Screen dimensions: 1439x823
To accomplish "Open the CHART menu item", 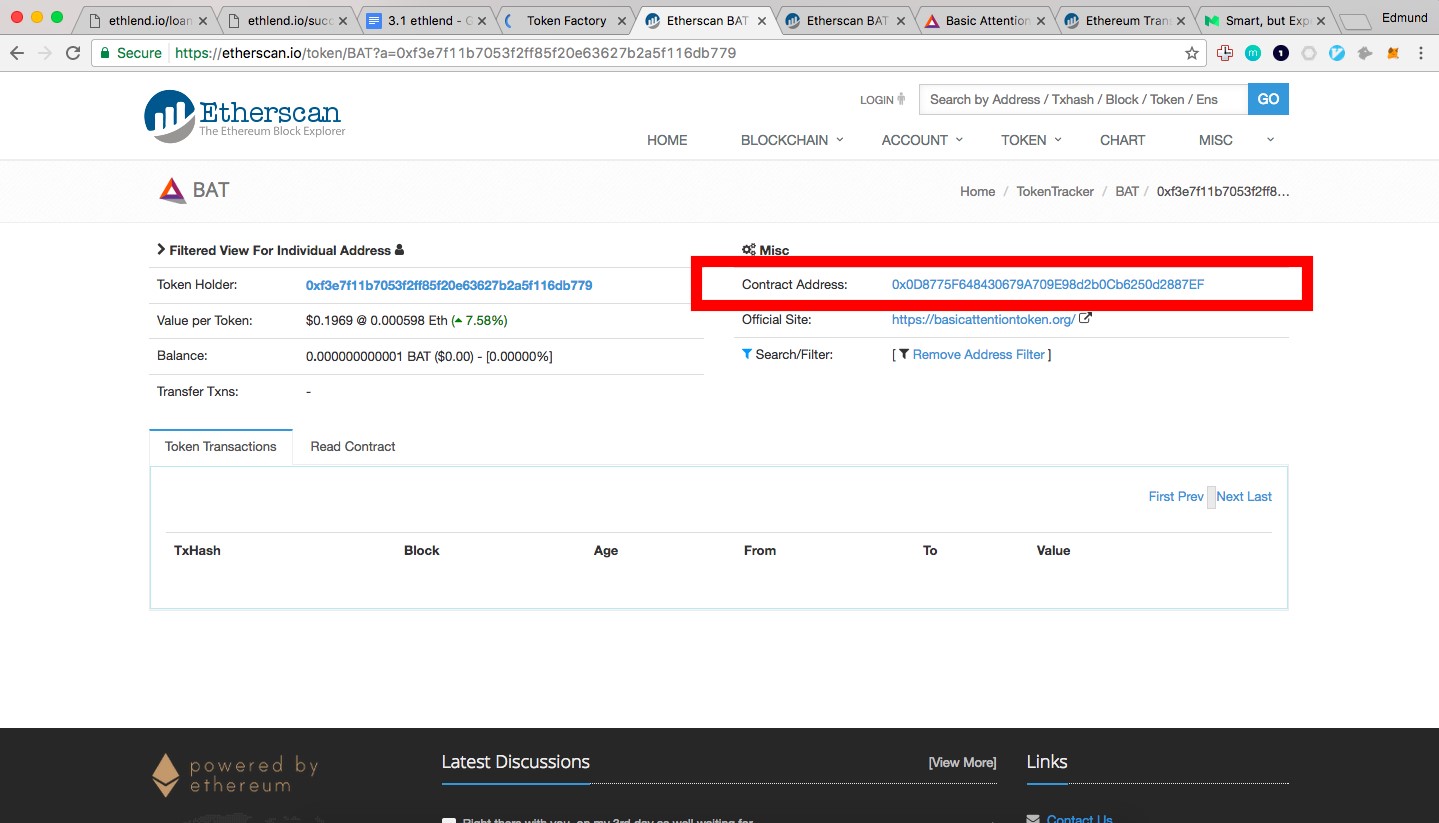I will click(x=1122, y=140).
